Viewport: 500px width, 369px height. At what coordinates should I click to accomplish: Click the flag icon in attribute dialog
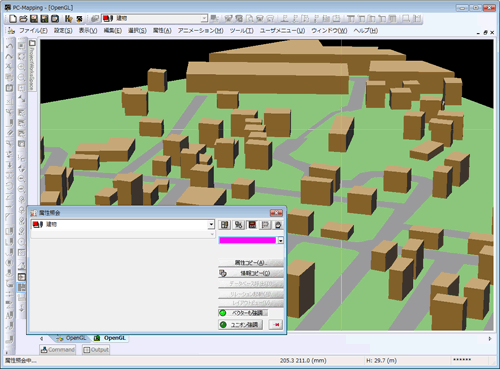click(265, 225)
